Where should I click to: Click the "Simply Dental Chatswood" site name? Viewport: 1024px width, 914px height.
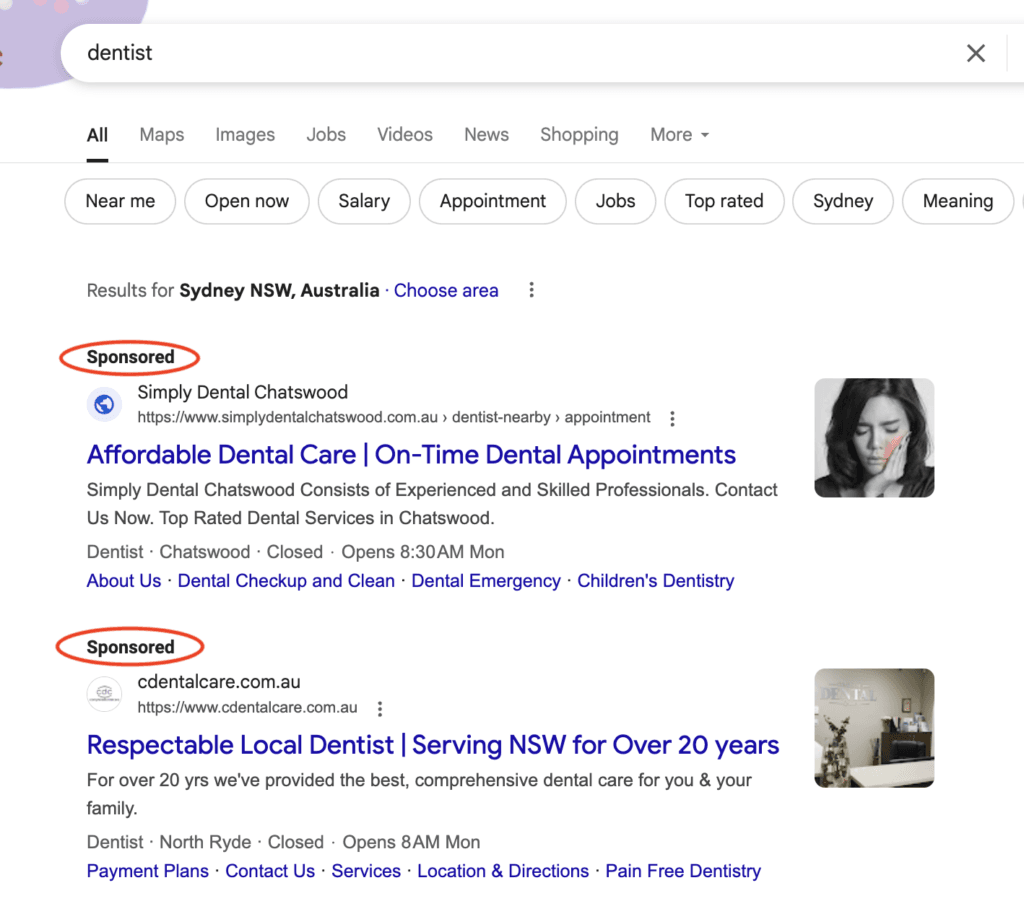tap(242, 392)
